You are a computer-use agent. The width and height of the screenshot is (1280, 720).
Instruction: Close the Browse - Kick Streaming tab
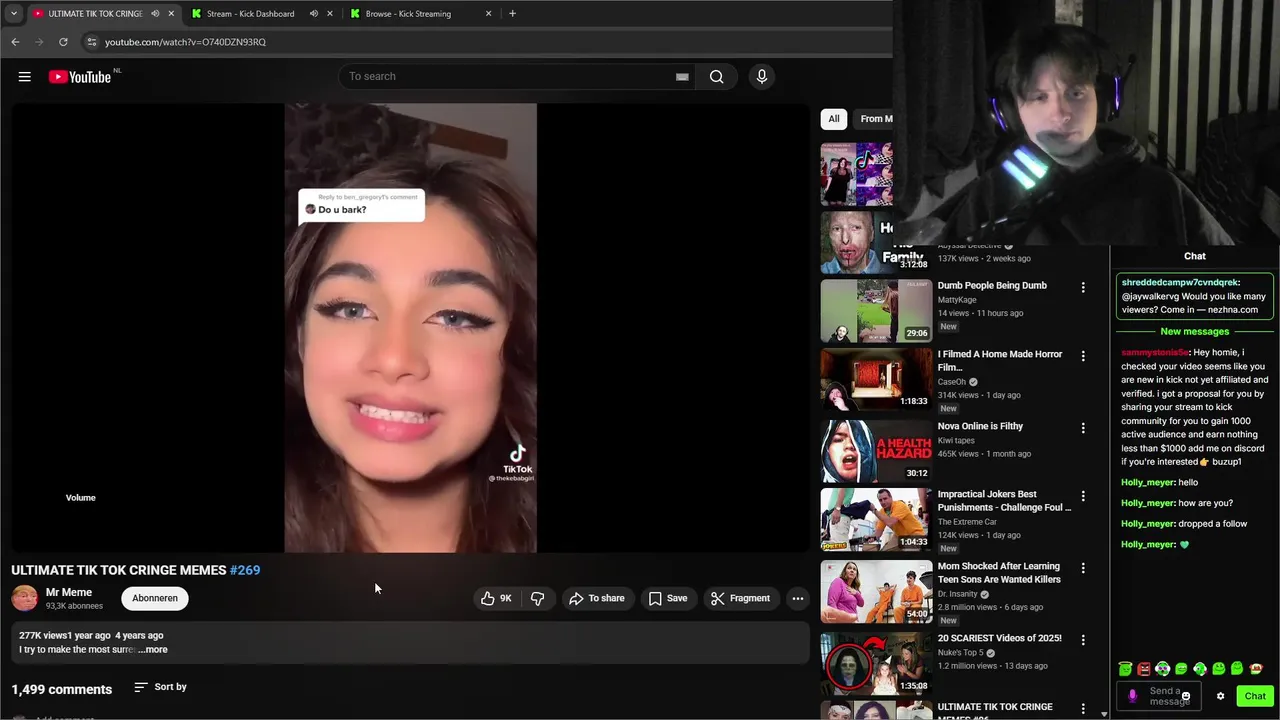click(x=488, y=14)
